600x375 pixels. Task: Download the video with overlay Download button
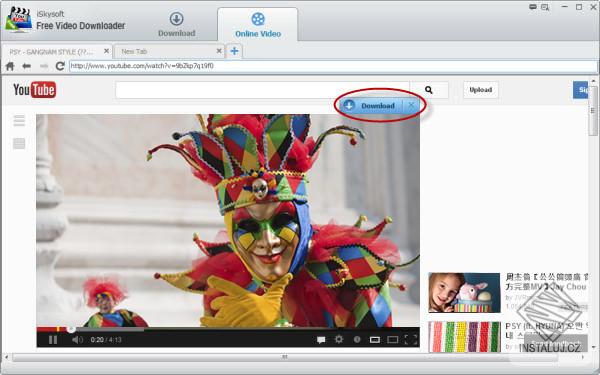coord(371,105)
